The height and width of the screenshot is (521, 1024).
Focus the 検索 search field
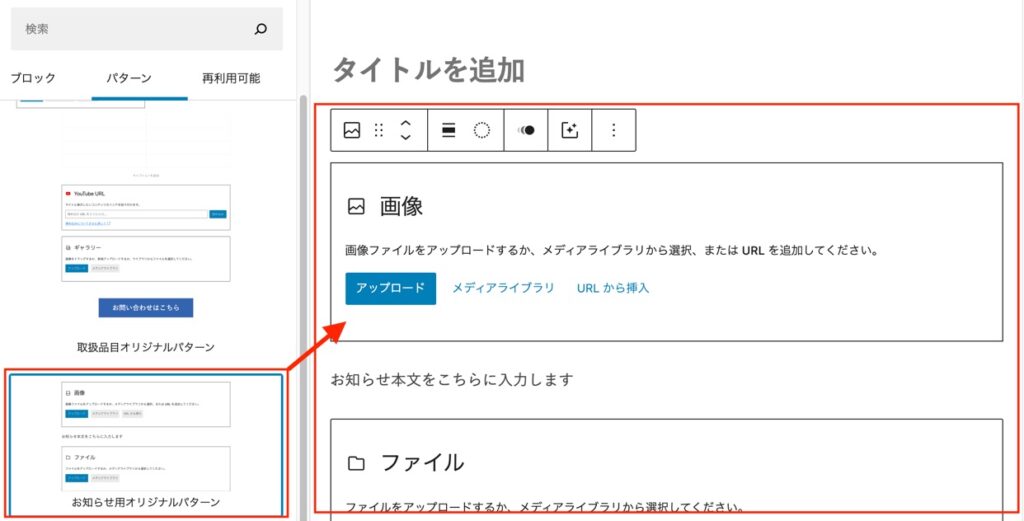tap(130, 29)
